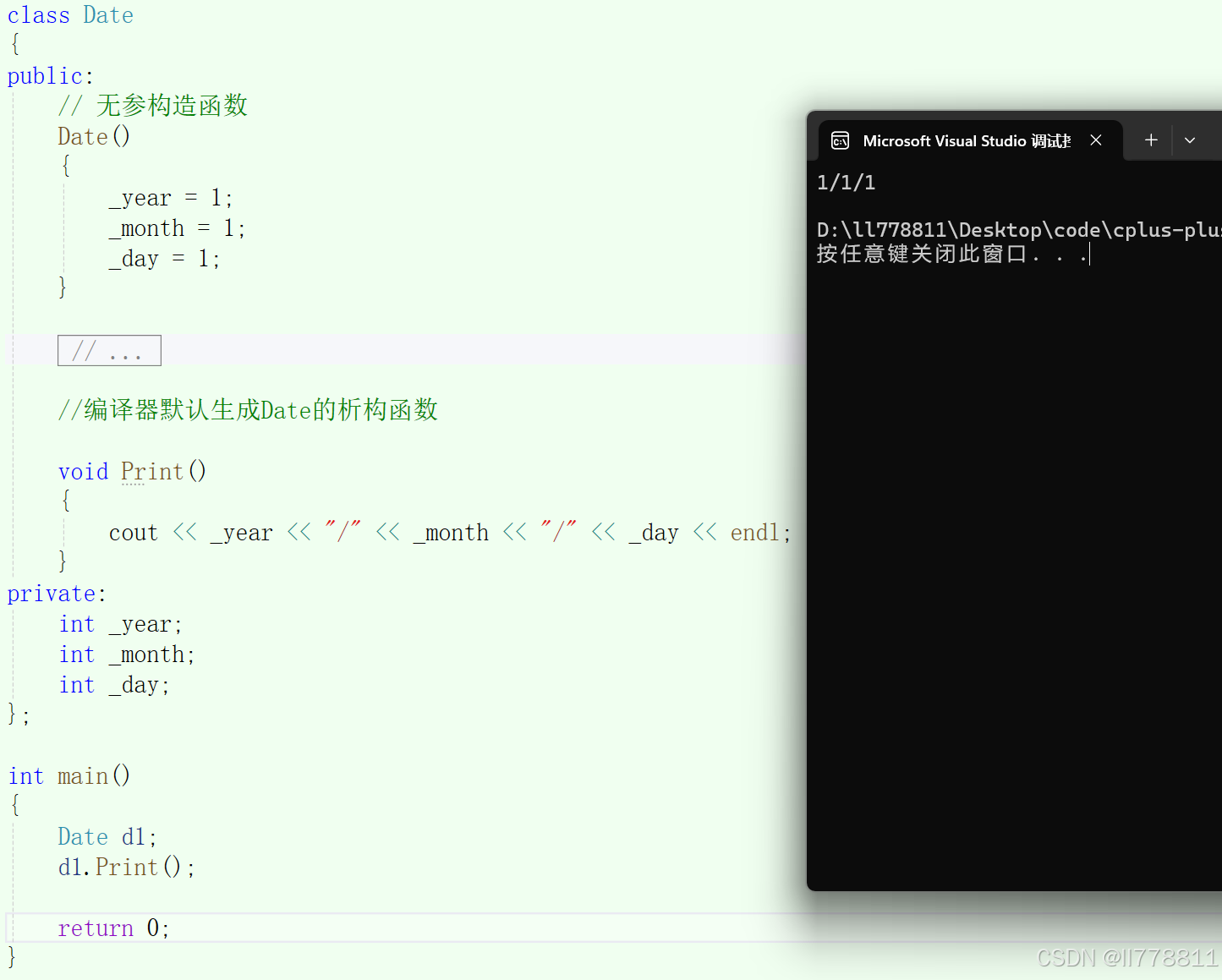Click the 'int main()' function line
The height and width of the screenshot is (980, 1222).
[x=69, y=775]
